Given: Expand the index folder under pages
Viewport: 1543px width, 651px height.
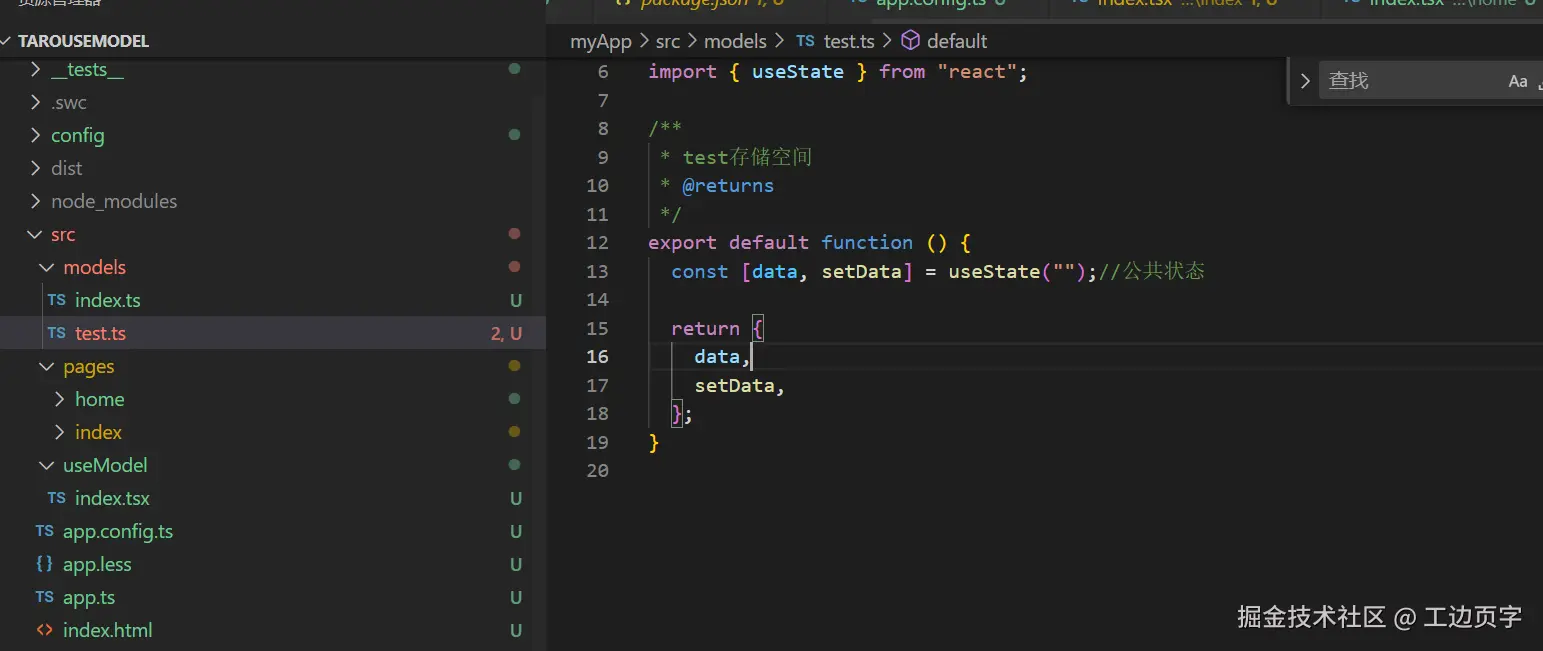Looking at the screenshot, I should tap(60, 432).
